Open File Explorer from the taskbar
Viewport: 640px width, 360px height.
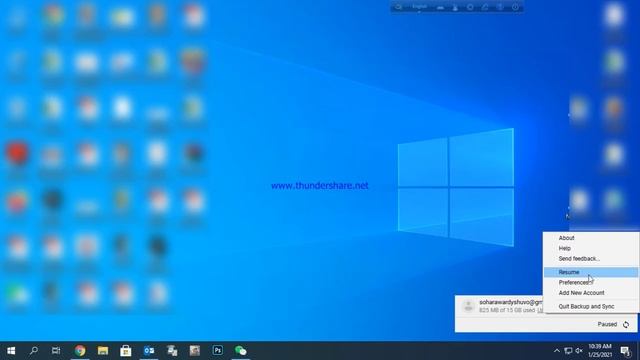[103, 351]
